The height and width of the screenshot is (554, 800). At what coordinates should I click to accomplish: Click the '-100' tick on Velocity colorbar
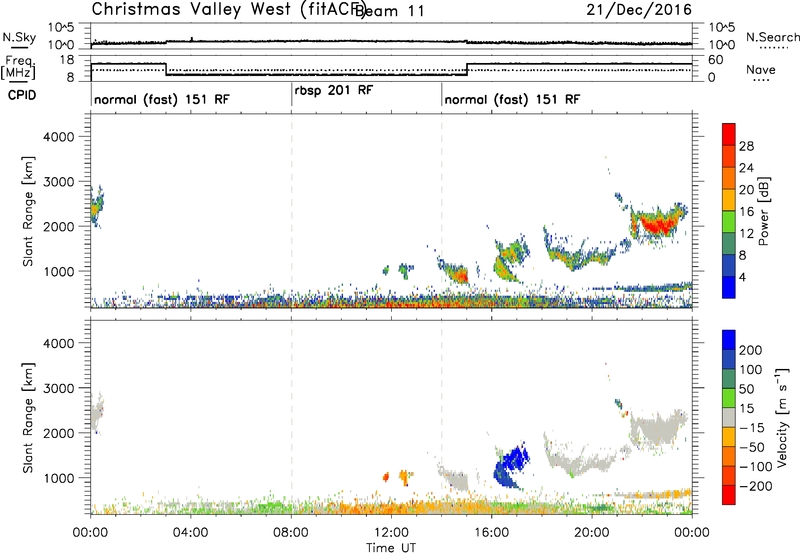(756, 467)
